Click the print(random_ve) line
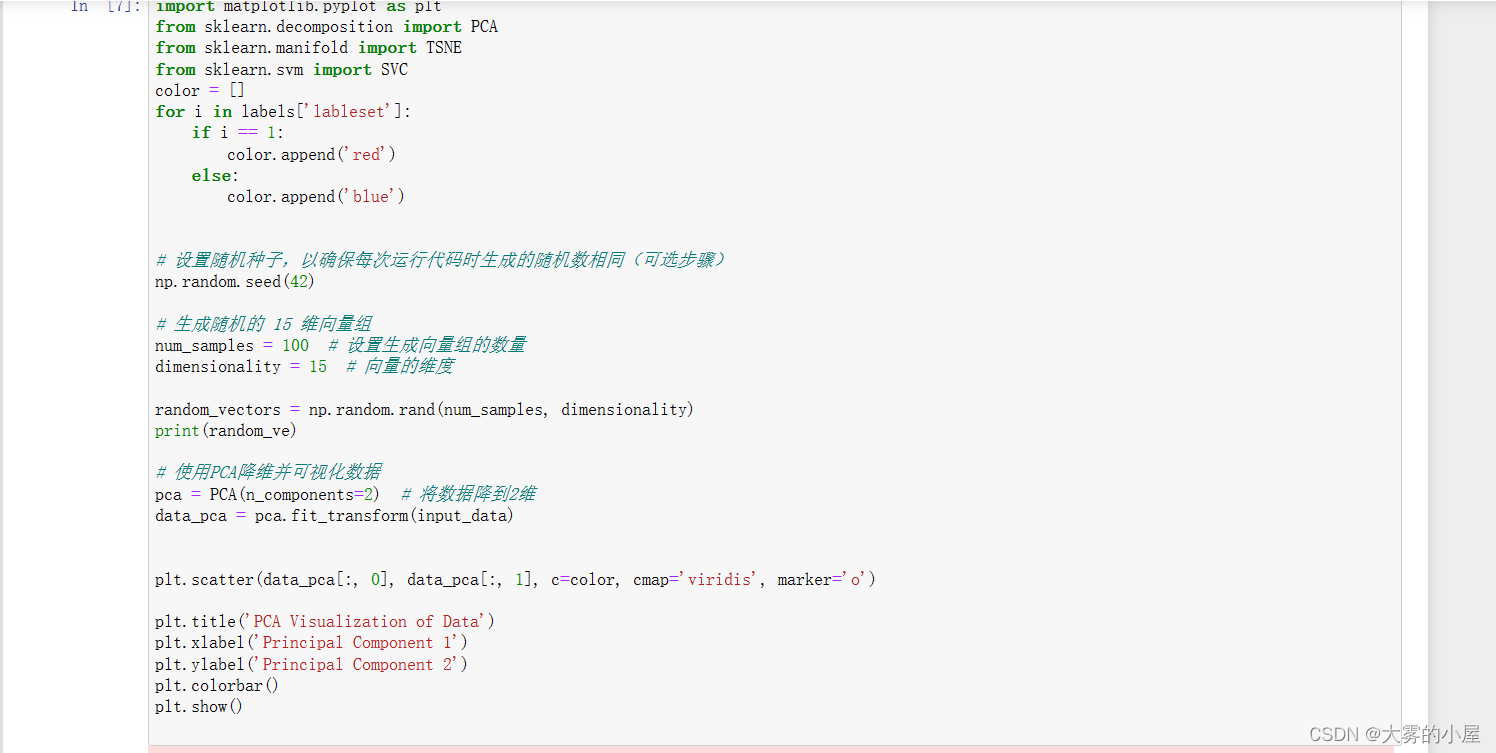The height and width of the screenshot is (753, 1496). coord(226,431)
